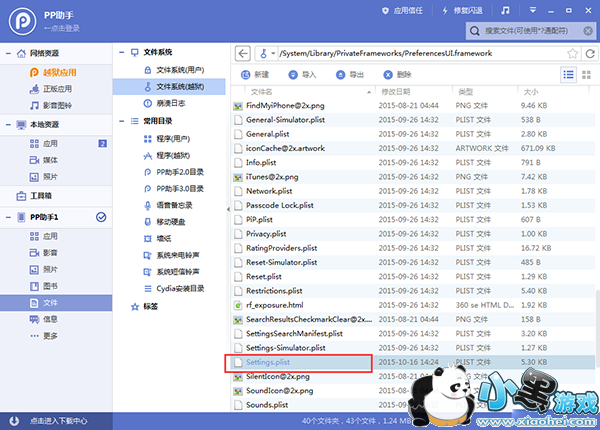Select 文件 under PP助手1 device
The image size is (600, 430).
56,303
